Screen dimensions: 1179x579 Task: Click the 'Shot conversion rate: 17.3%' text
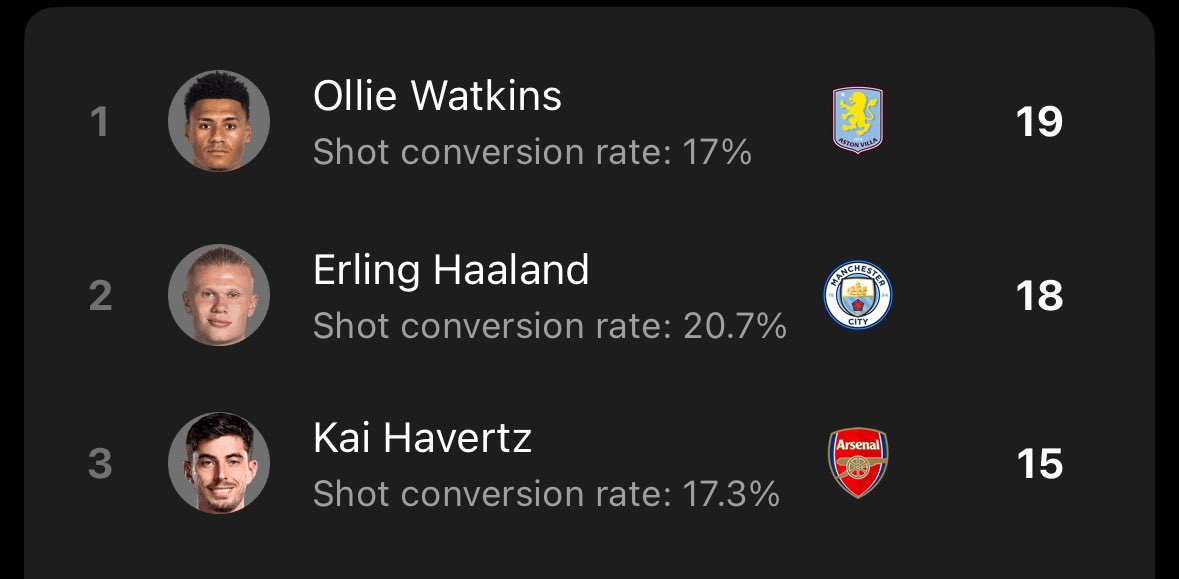coord(546,494)
